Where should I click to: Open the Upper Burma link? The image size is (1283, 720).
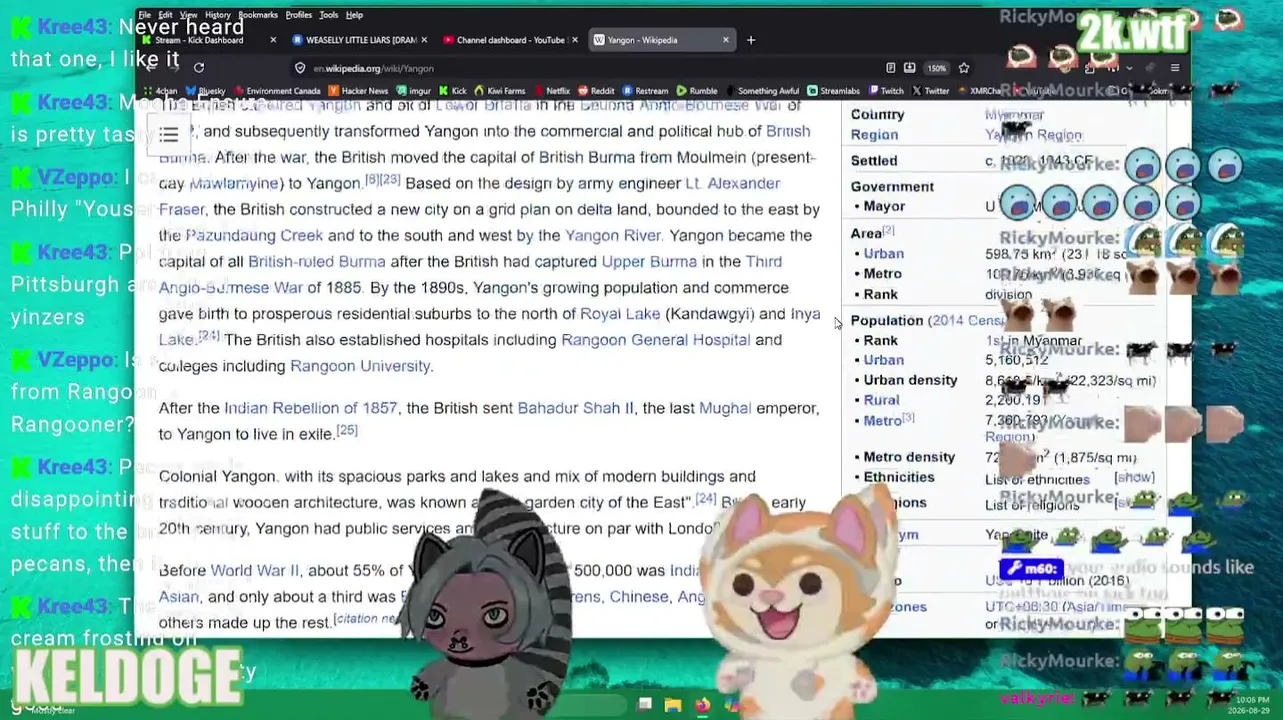649,262
